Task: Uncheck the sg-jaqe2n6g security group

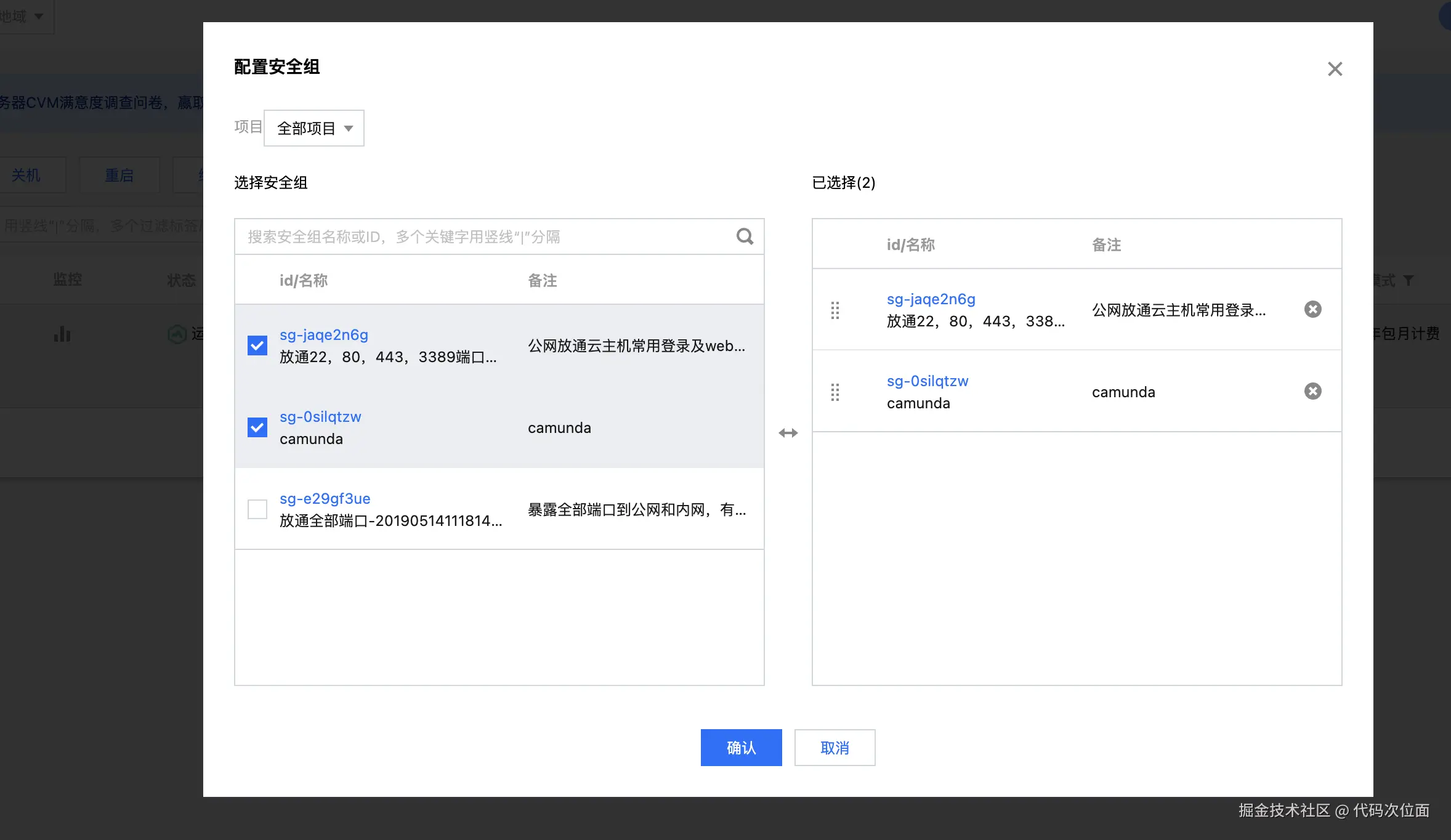Action: 257,345
